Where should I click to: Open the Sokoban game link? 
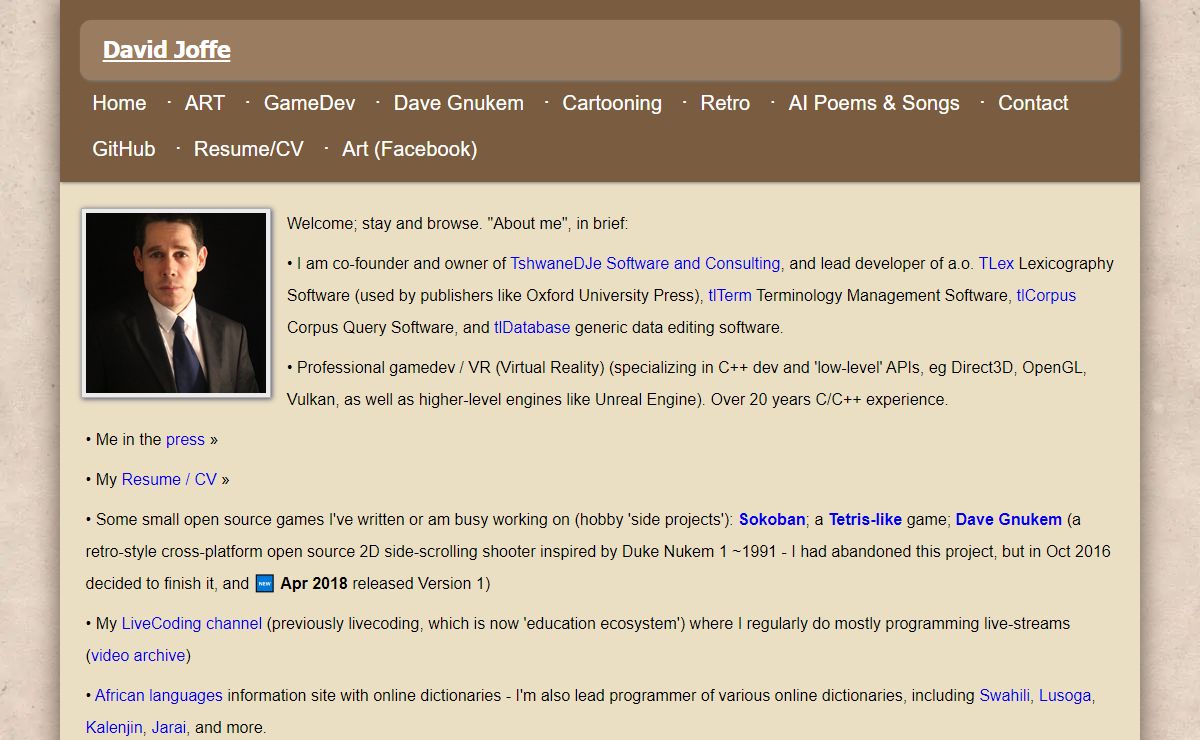pyautogui.click(x=772, y=520)
